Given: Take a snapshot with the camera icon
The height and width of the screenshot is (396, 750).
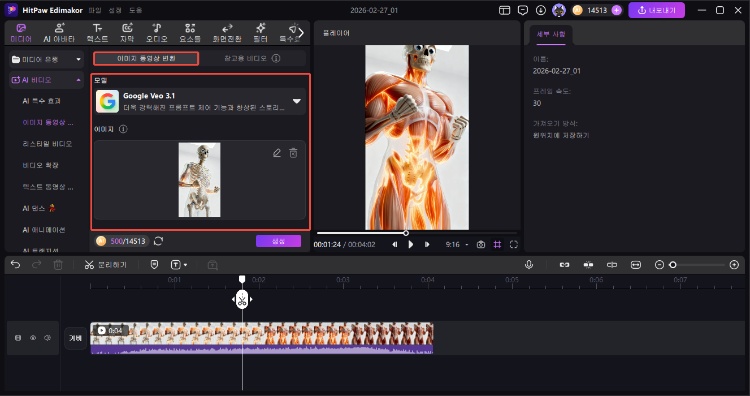Looking at the screenshot, I should tap(481, 244).
